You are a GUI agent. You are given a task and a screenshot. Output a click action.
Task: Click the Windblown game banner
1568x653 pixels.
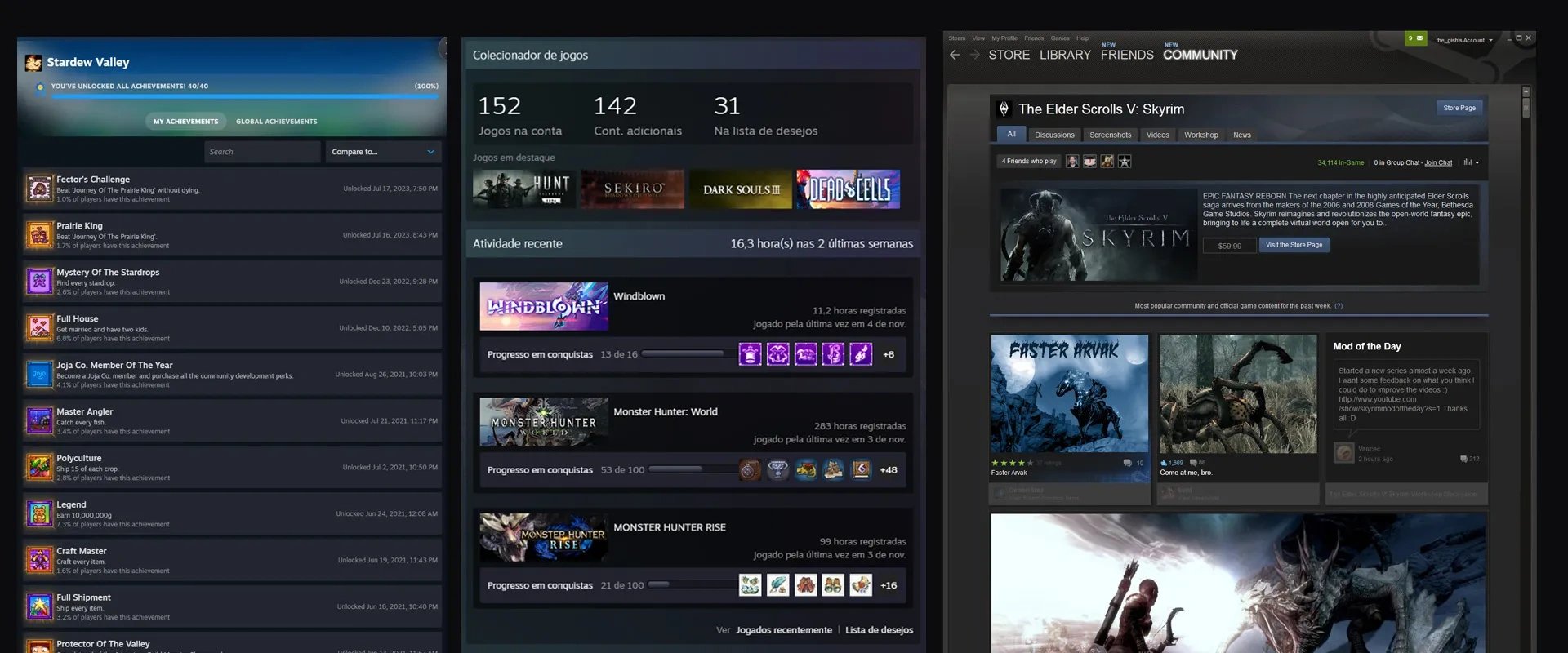(544, 306)
